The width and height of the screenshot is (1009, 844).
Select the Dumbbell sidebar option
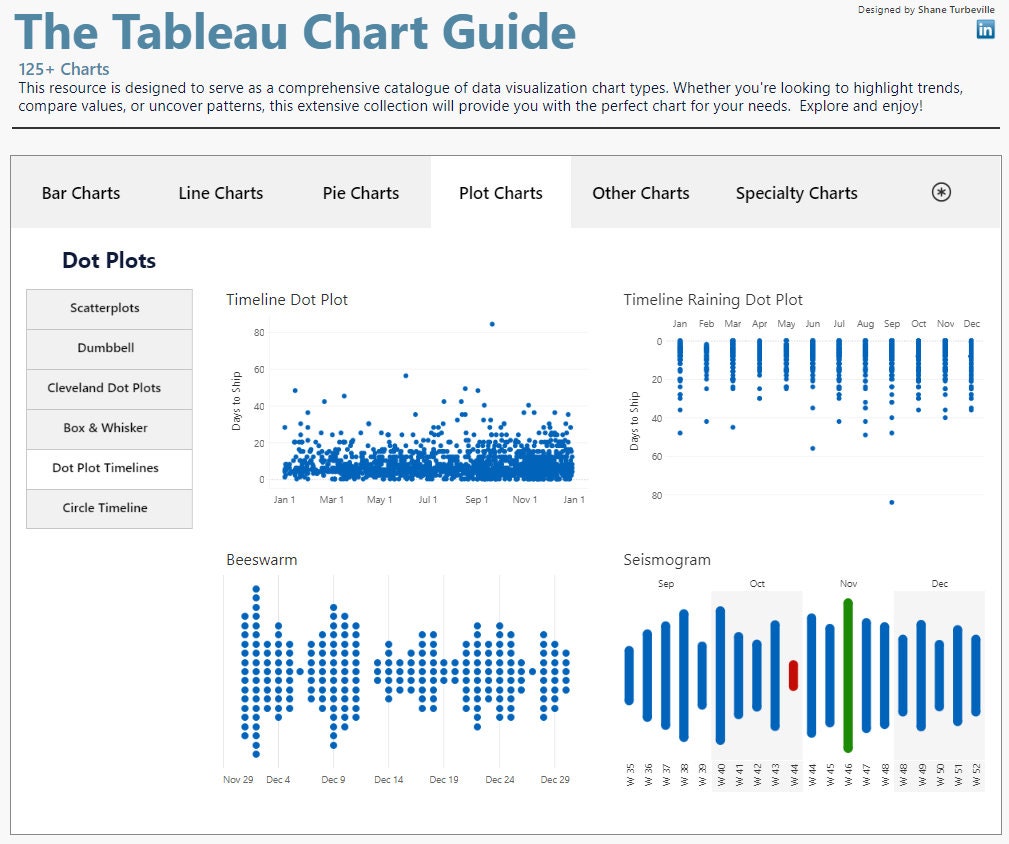108,348
